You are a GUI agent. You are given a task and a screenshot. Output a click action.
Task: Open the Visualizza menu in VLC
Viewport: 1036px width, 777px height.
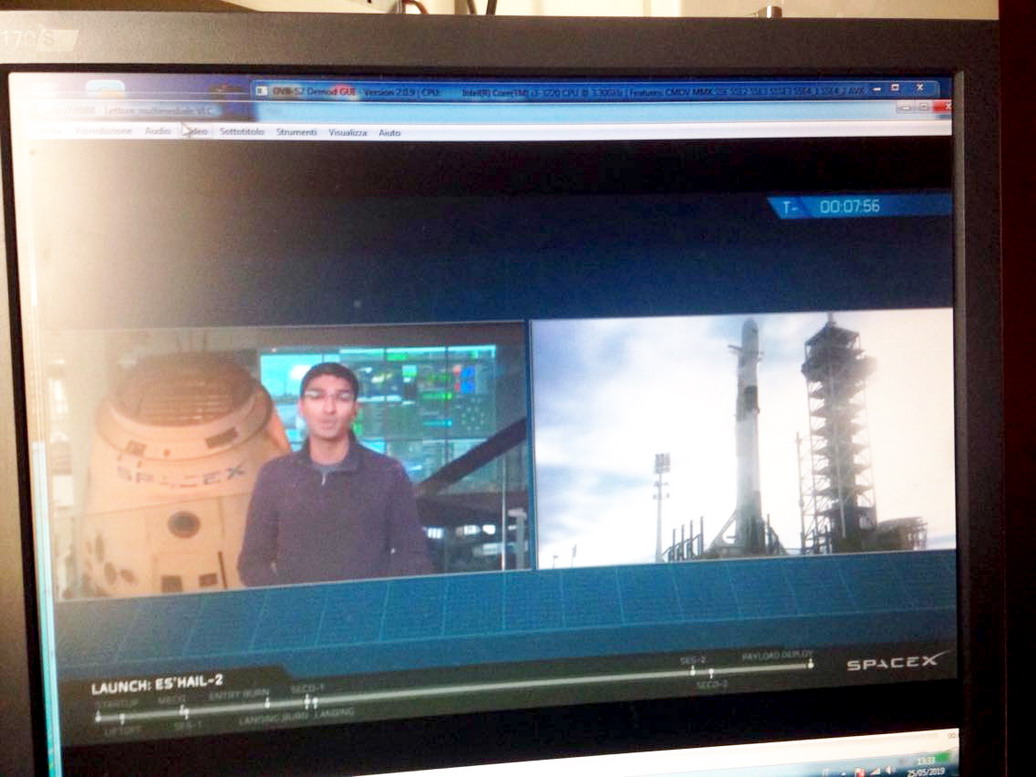coord(348,132)
